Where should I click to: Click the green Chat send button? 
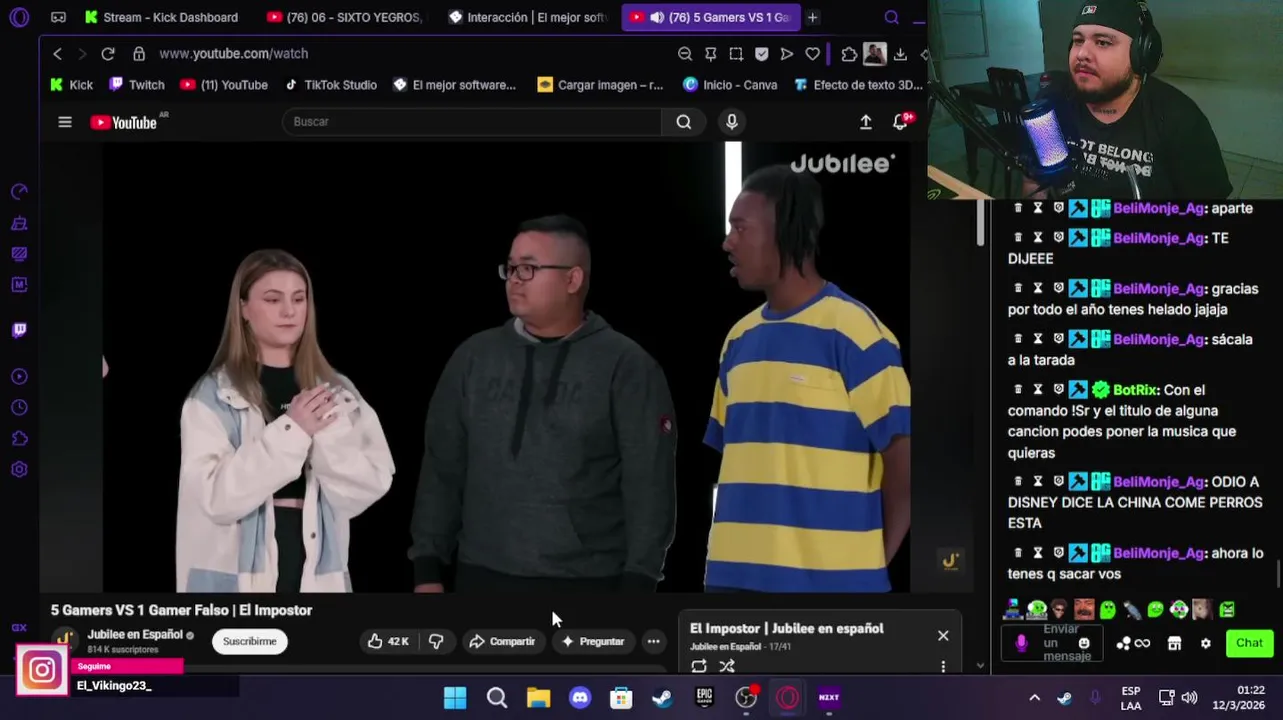[x=1249, y=643]
